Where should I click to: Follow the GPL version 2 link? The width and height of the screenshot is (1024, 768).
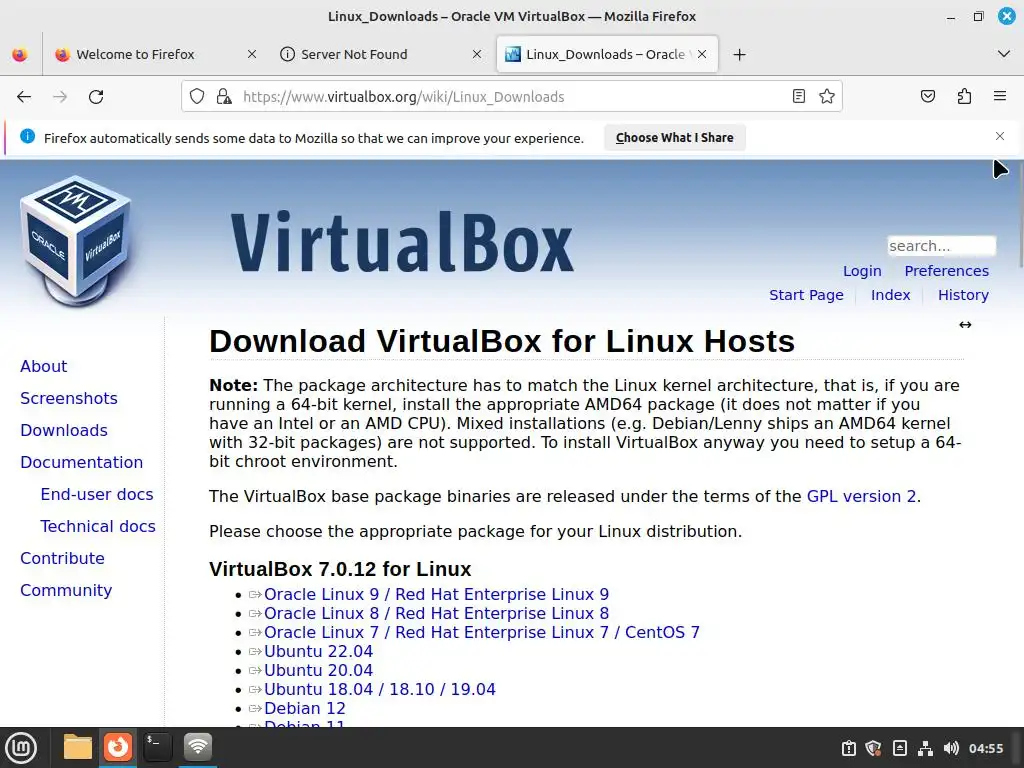point(861,496)
